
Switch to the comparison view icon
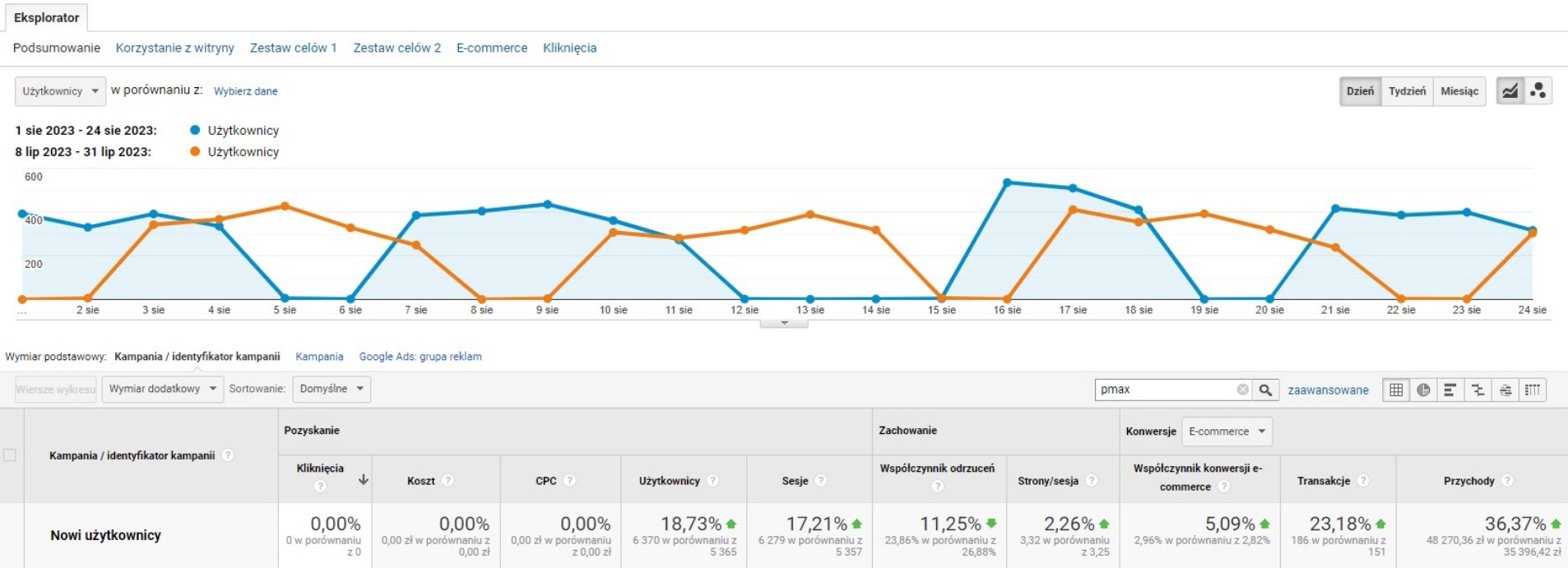(1478, 390)
